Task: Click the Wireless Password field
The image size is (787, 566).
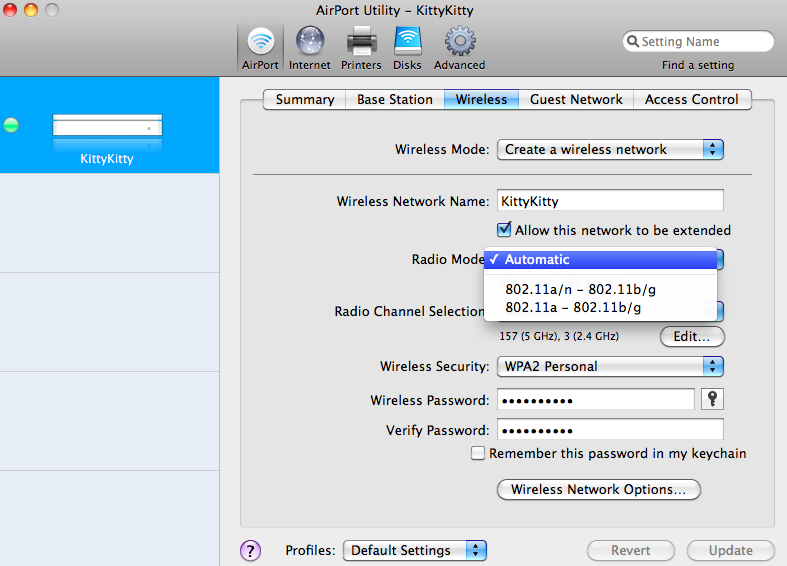Action: [x=596, y=399]
